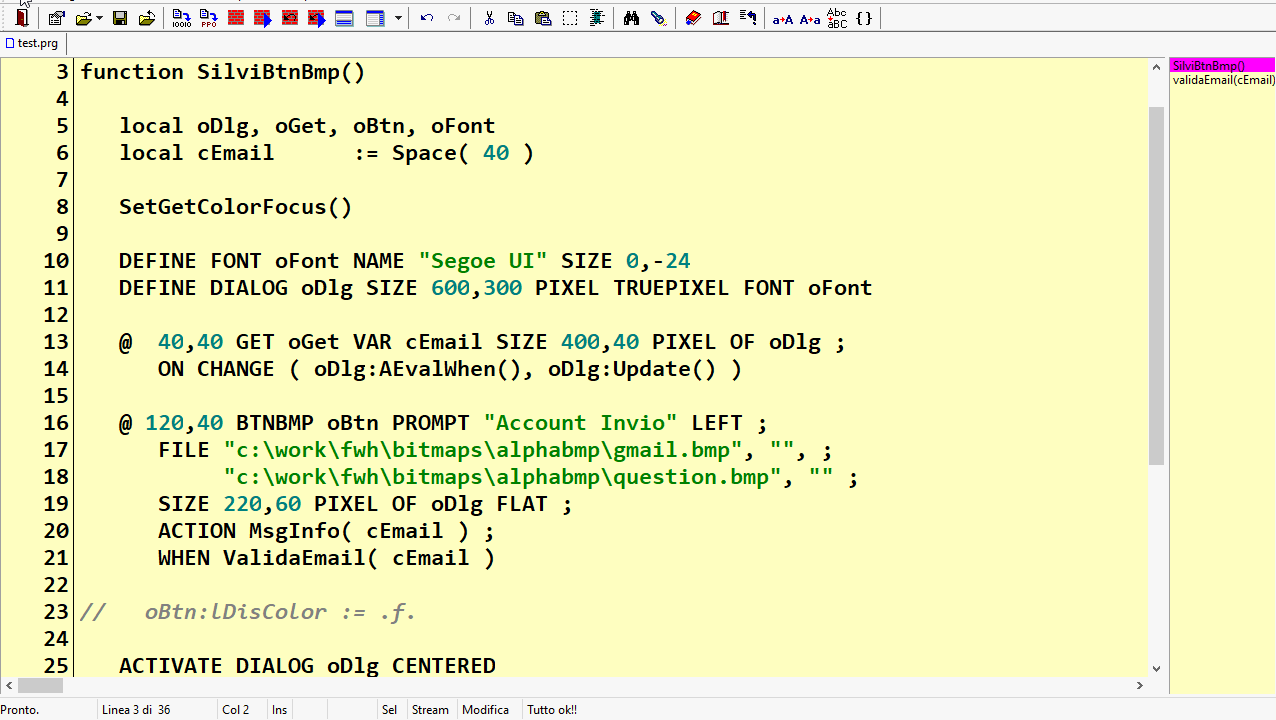Screen dimensions: 1276x720
Task: Convert selection to uppercase with a→A icon
Action: click(x=783, y=18)
